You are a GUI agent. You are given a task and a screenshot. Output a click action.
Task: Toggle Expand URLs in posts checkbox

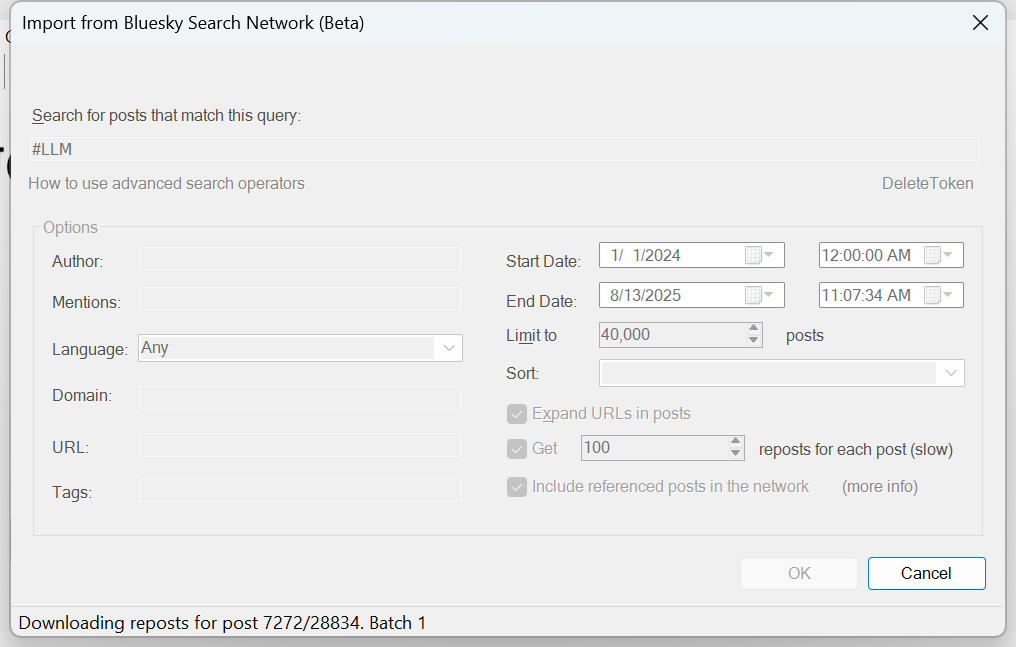[x=517, y=414]
